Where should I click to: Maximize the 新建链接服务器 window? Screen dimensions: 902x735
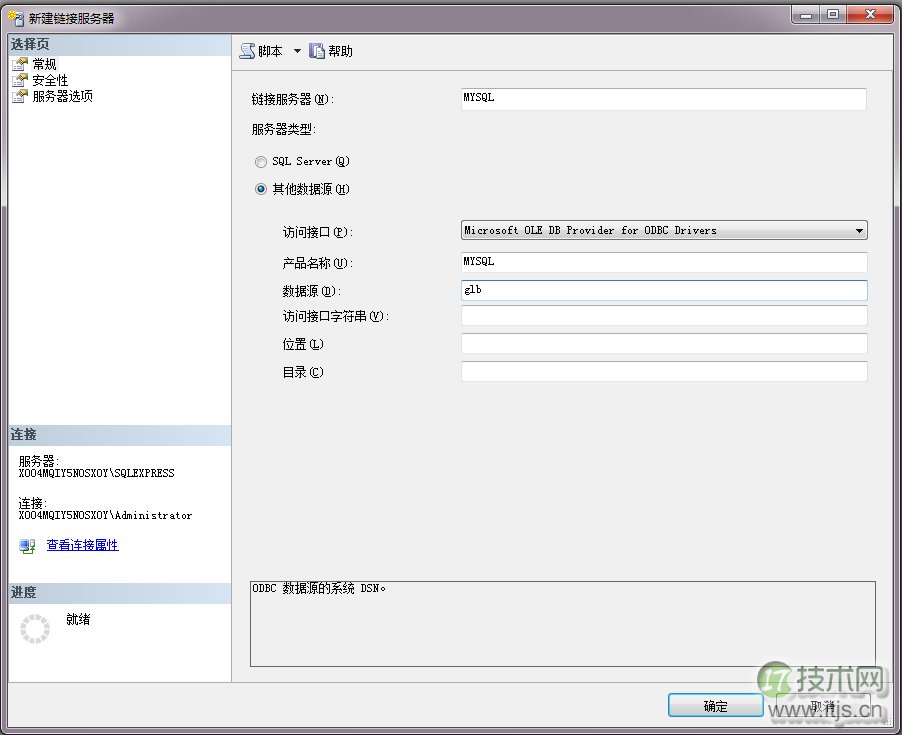coord(832,14)
